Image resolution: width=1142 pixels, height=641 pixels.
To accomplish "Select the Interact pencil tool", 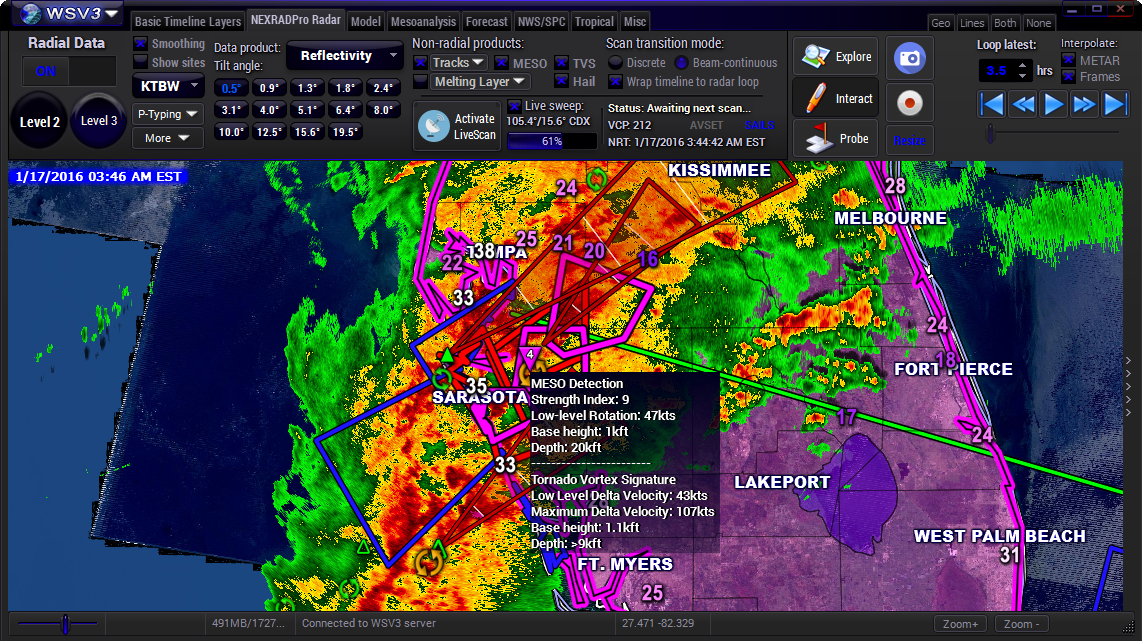I will point(835,98).
